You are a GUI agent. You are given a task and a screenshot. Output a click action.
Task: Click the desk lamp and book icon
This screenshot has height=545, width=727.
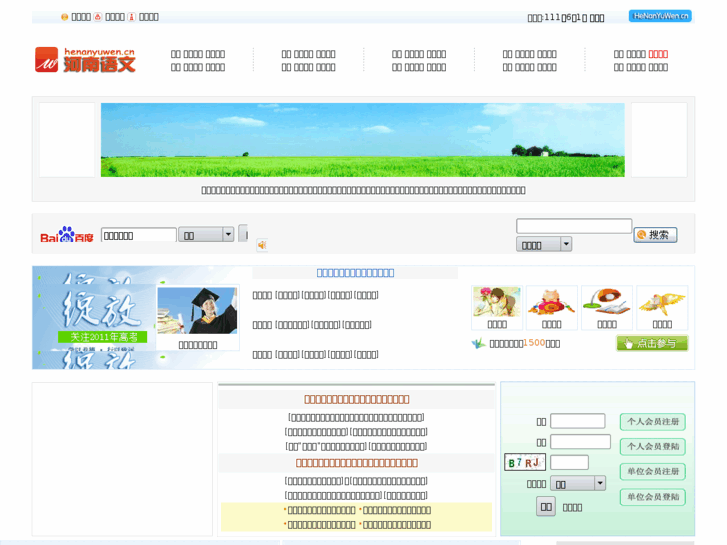[607, 301]
